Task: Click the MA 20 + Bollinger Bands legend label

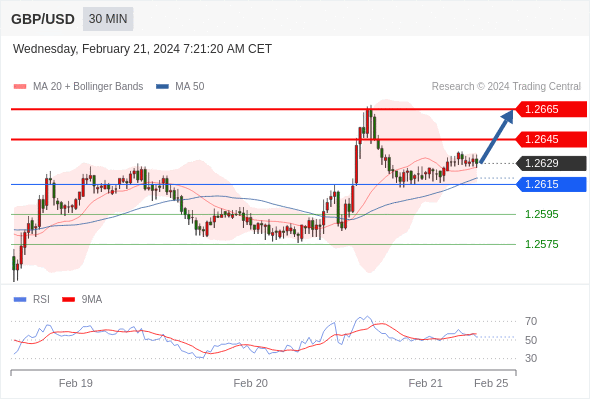Action: tap(88, 87)
